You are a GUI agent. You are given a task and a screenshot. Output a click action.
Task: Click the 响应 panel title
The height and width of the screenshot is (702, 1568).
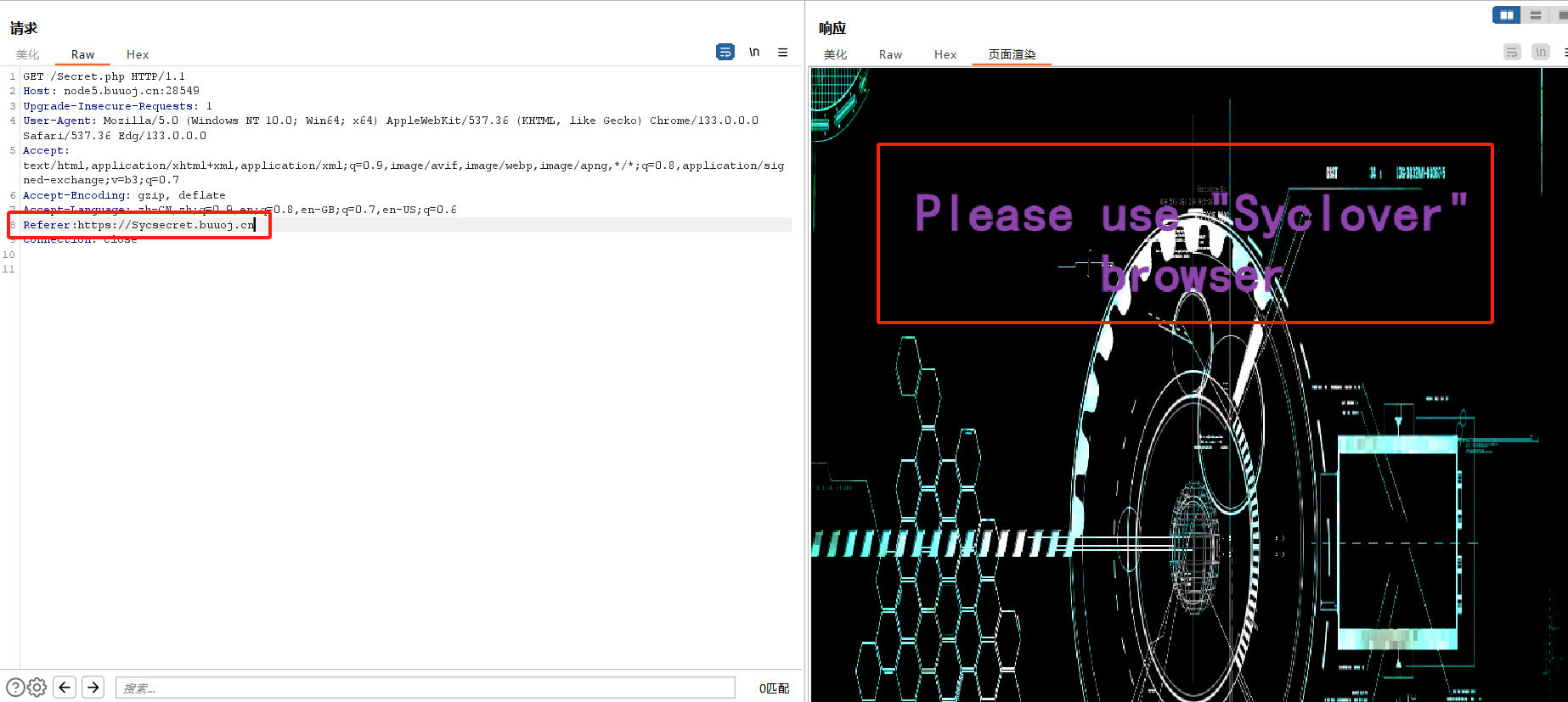(x=832, y=28)
